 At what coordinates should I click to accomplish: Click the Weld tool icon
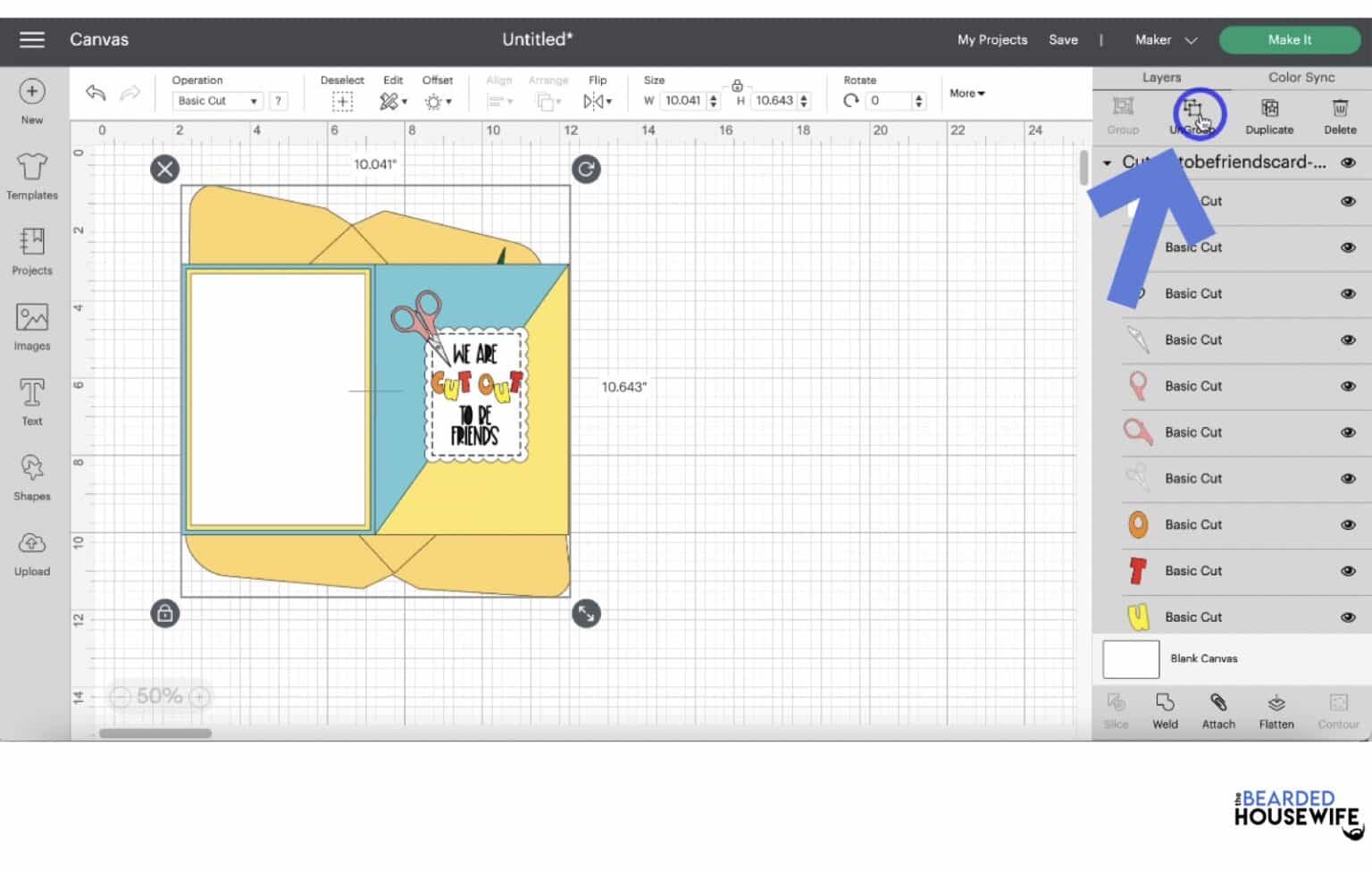pos(1165,703)
